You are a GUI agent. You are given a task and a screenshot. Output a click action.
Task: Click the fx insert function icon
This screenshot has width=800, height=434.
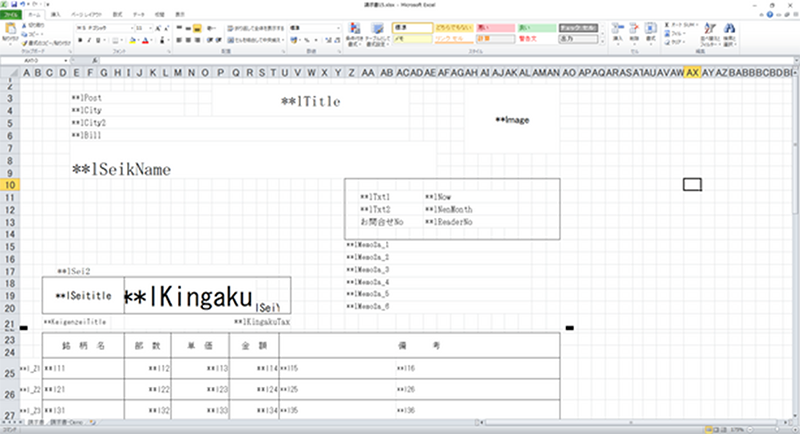click(94, 60)
